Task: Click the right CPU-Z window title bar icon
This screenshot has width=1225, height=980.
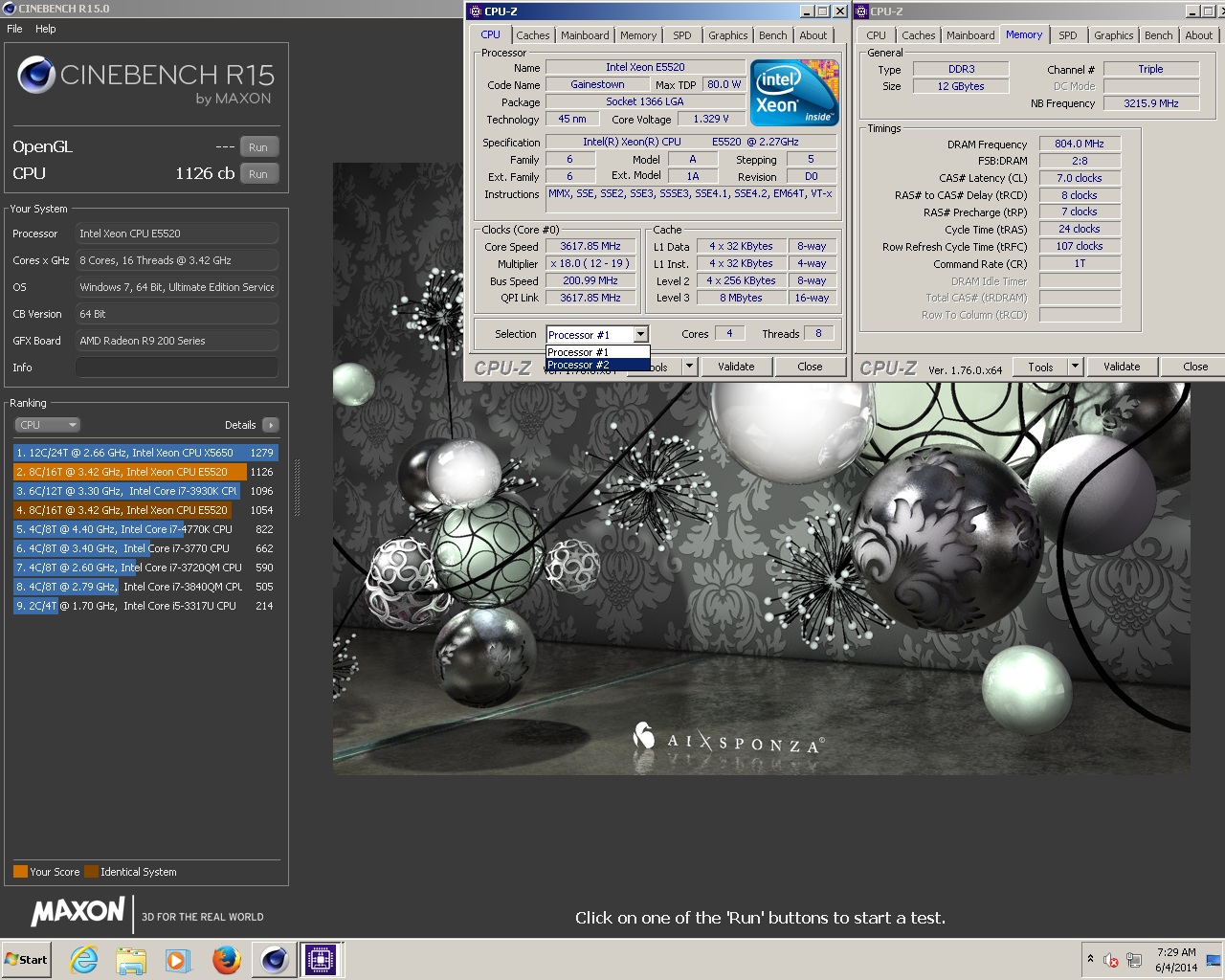Action: (861, 11)
